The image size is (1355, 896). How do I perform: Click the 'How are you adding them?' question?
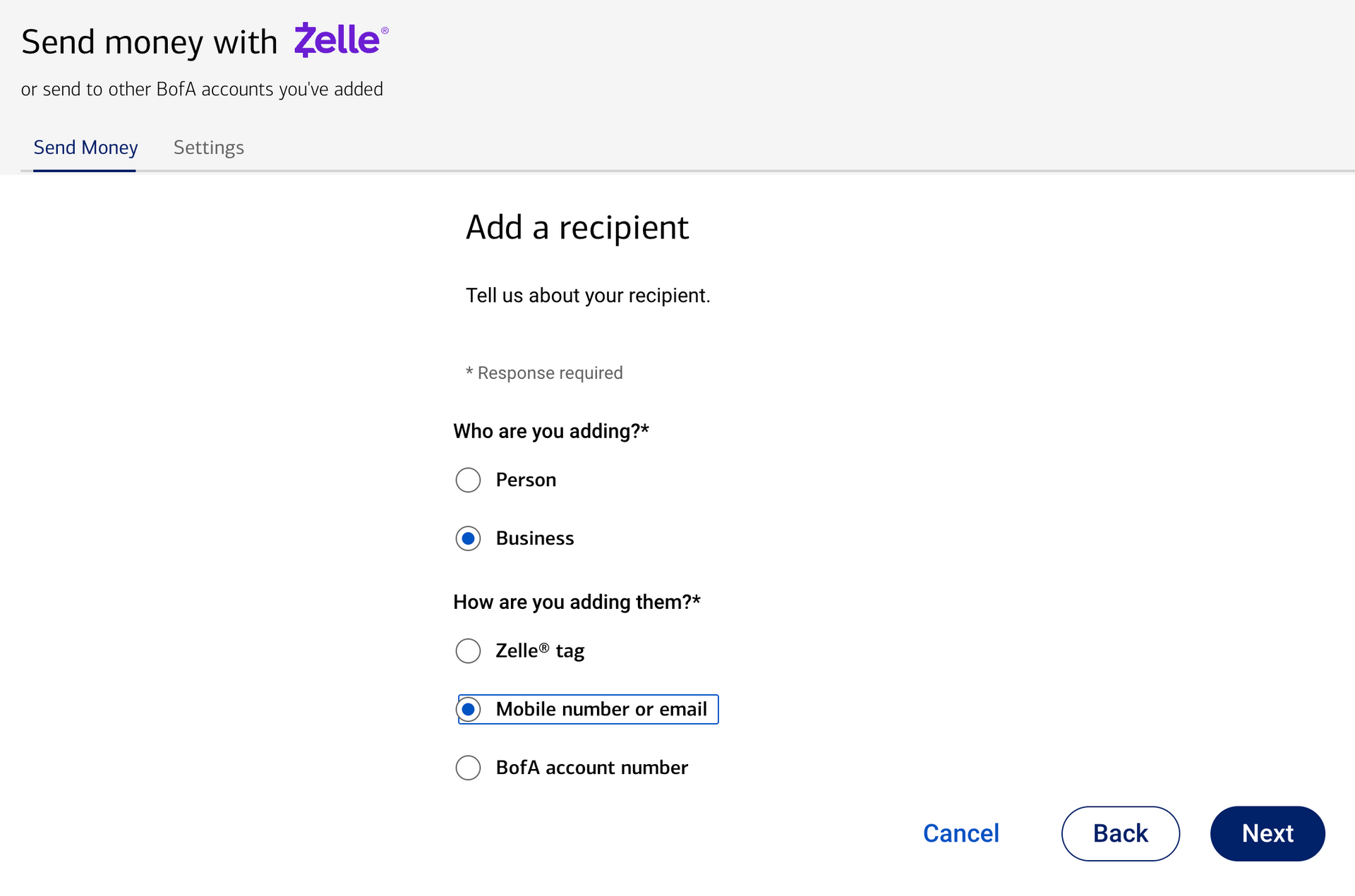(576, 602)
